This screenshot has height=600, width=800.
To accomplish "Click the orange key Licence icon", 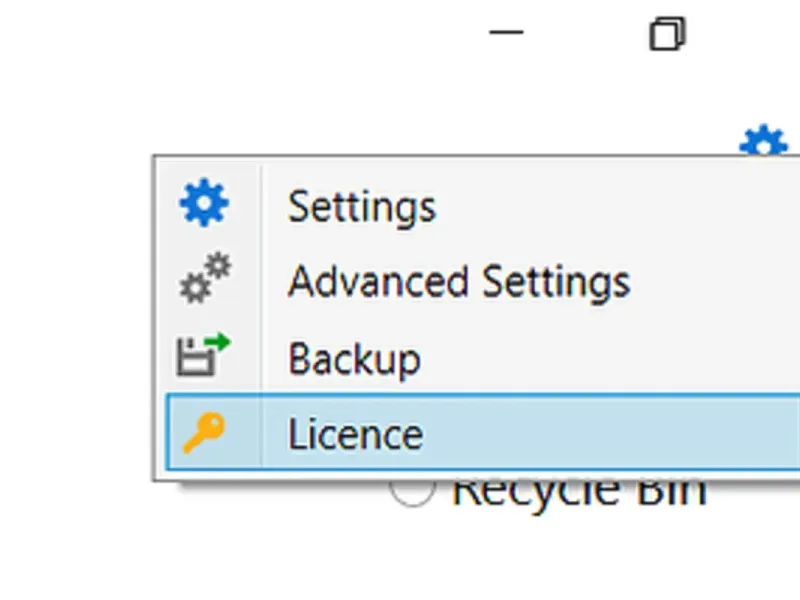I will pyautogui.click(x=204, y=433).
